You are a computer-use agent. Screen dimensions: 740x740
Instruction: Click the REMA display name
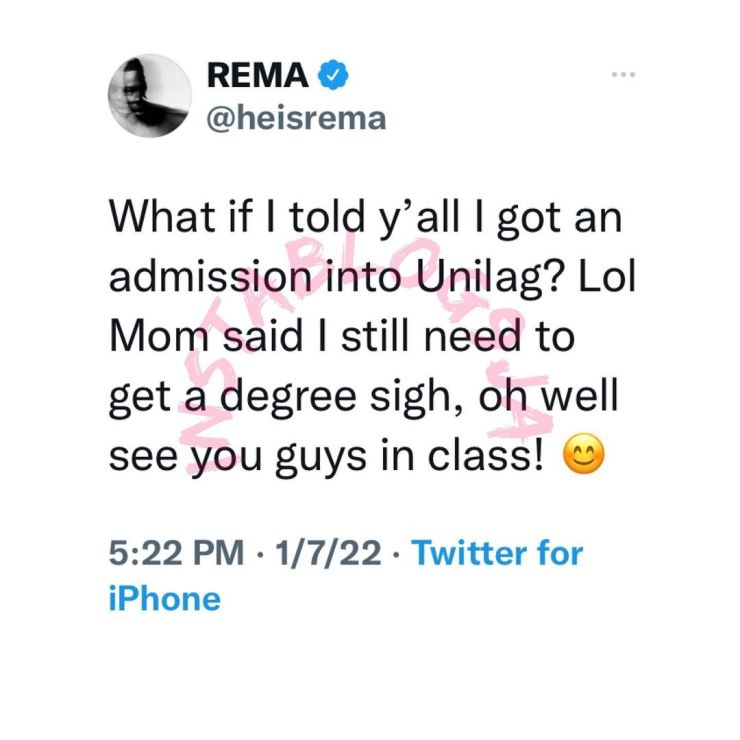point(259,75)
